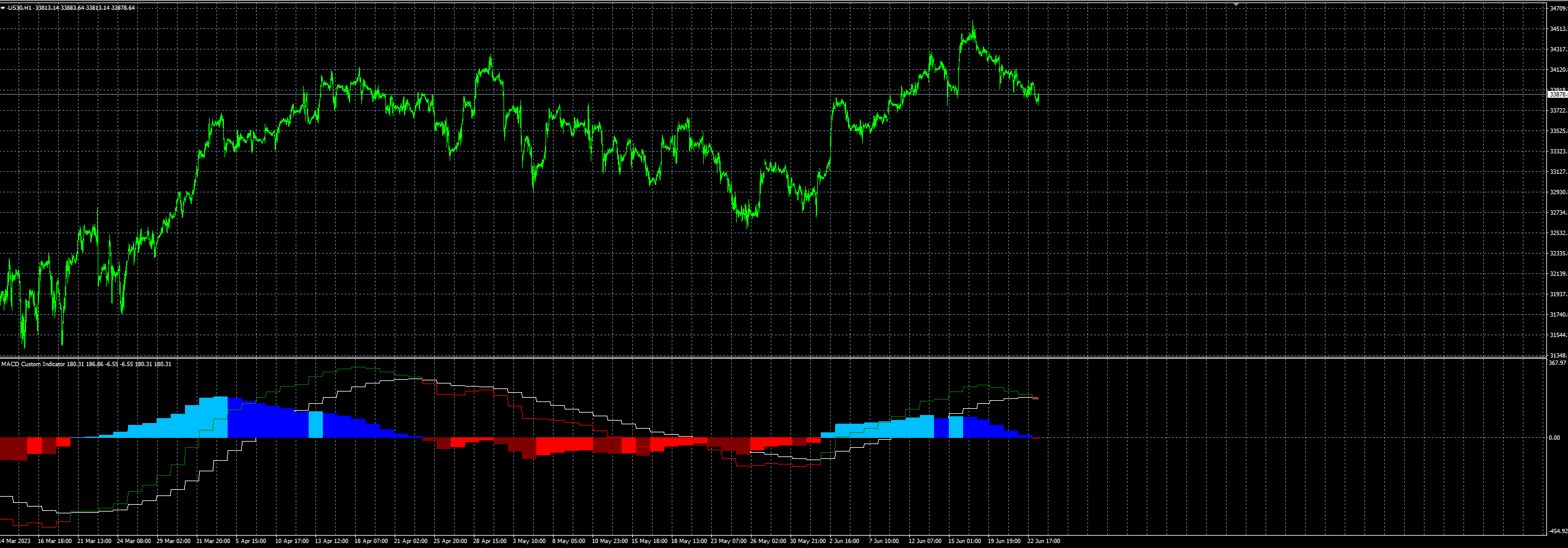Click the 34709 price scale label
The height and width of the screenshot is (548, 1568).
point(1558,9)
